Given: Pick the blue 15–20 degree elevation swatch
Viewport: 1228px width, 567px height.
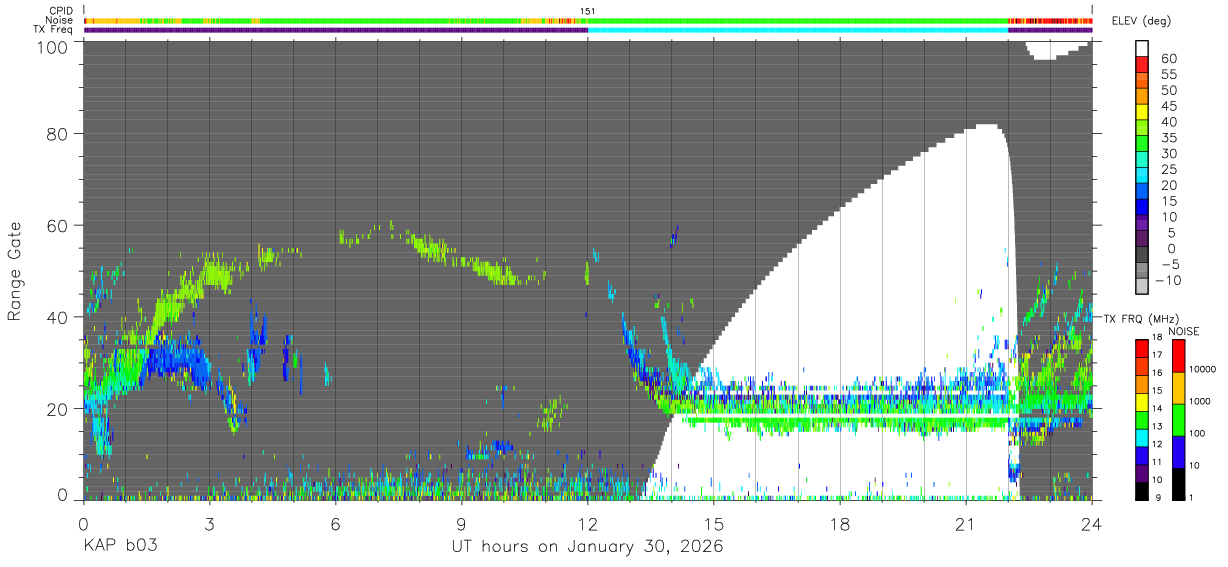Looking at the screenshot, I should pyautogui.click(x=1142, y=192).
